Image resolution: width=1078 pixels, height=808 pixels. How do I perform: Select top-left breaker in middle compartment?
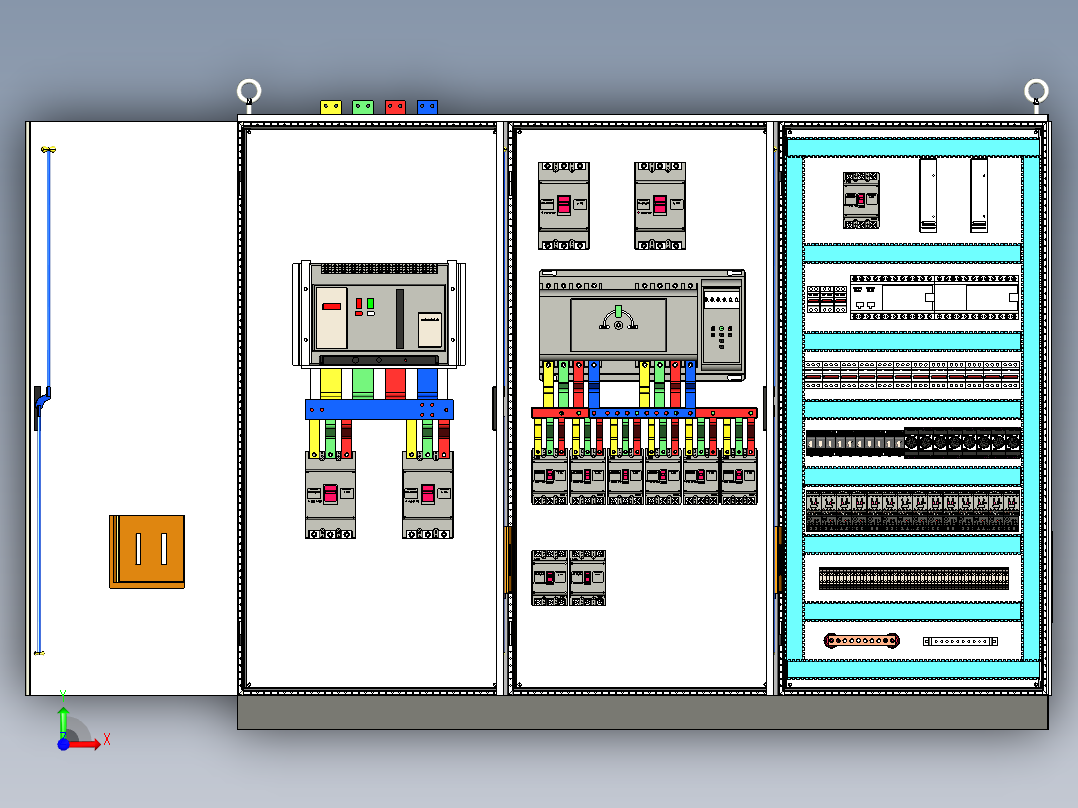pyautogui.click(x=564, y=206)
